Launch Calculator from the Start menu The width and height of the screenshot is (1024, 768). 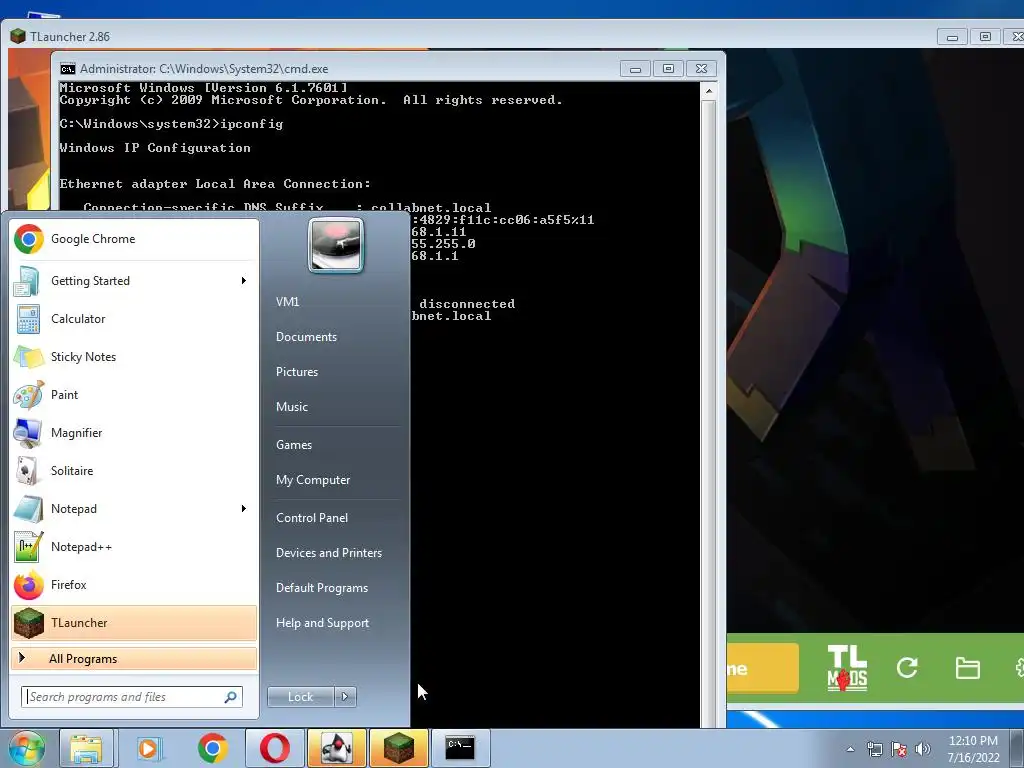134,319
